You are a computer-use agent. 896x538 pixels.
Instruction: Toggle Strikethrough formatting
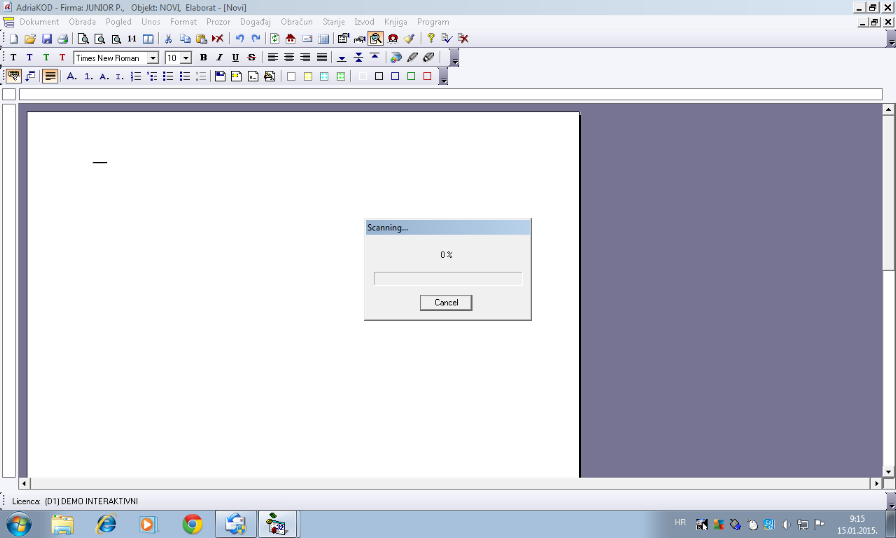click(251, 58)
